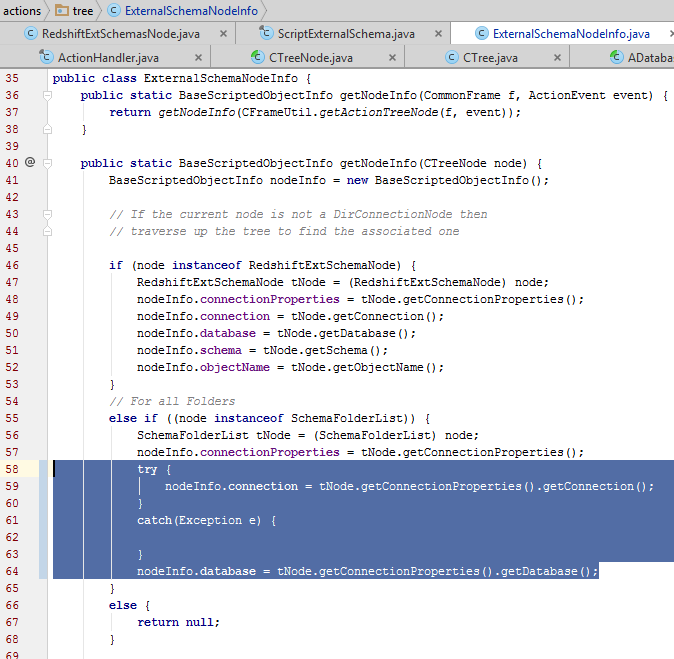Click 'getDatabase' call on line 50
This screenshot has width=674, height=659.
click(x=357, y=333)
